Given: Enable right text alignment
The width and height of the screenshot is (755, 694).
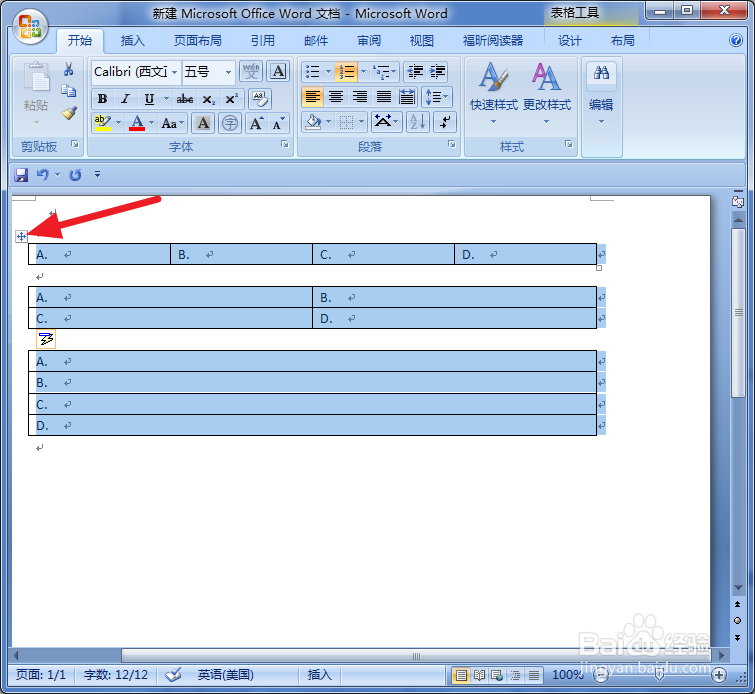Looking at the screenshot, I should click(x=360, y=97).
